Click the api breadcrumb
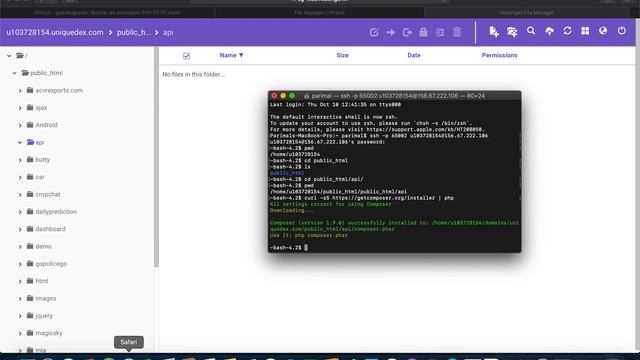The image size is (640, 360). point(168,32)
